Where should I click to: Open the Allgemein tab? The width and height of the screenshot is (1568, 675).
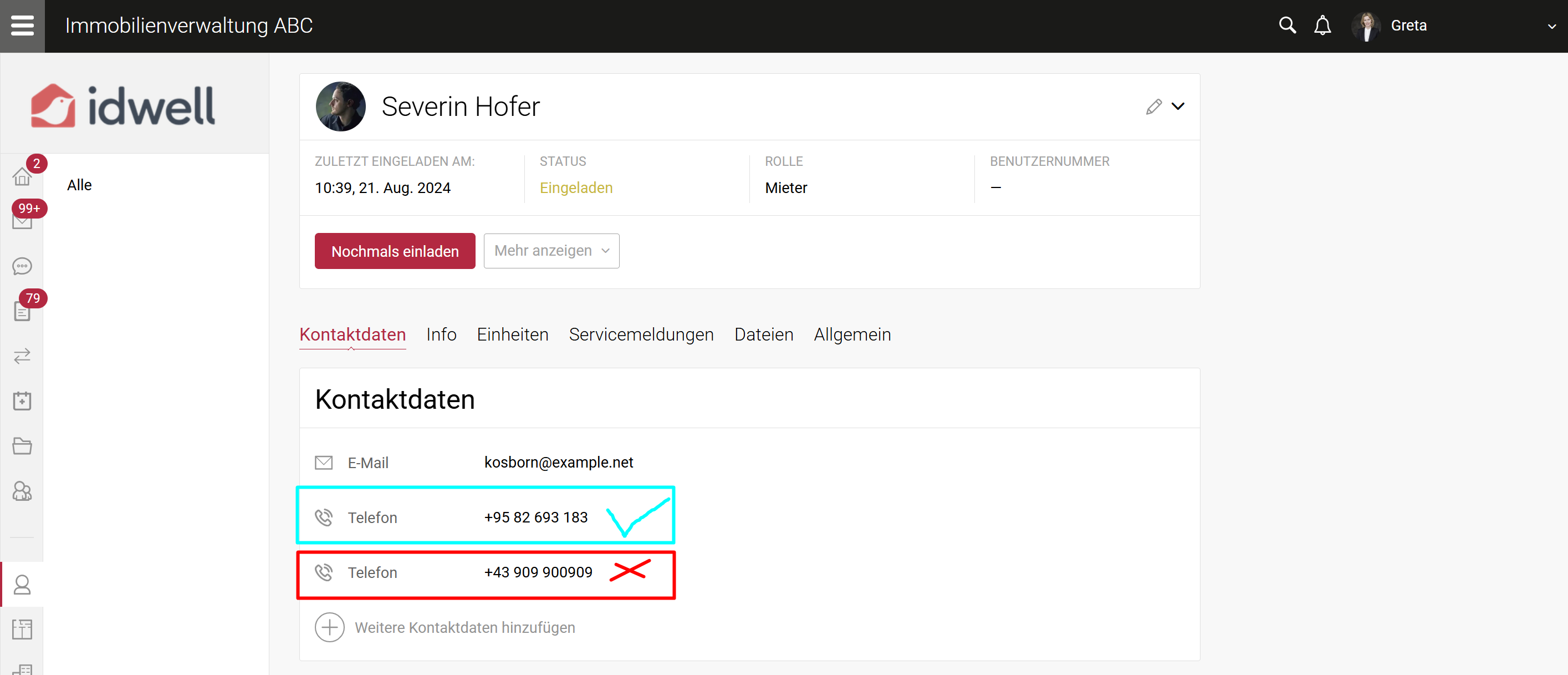point(852,334)
